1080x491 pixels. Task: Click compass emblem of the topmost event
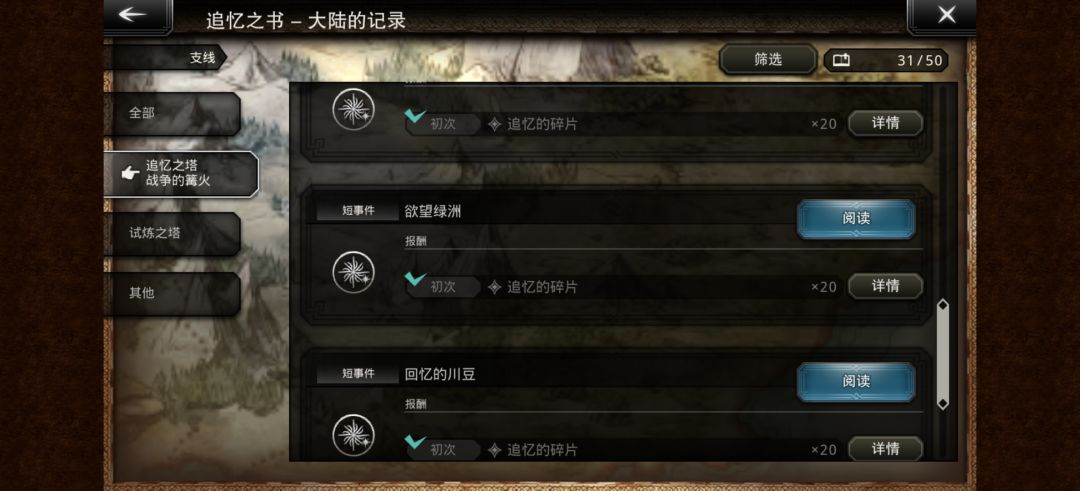click(353, 109)
